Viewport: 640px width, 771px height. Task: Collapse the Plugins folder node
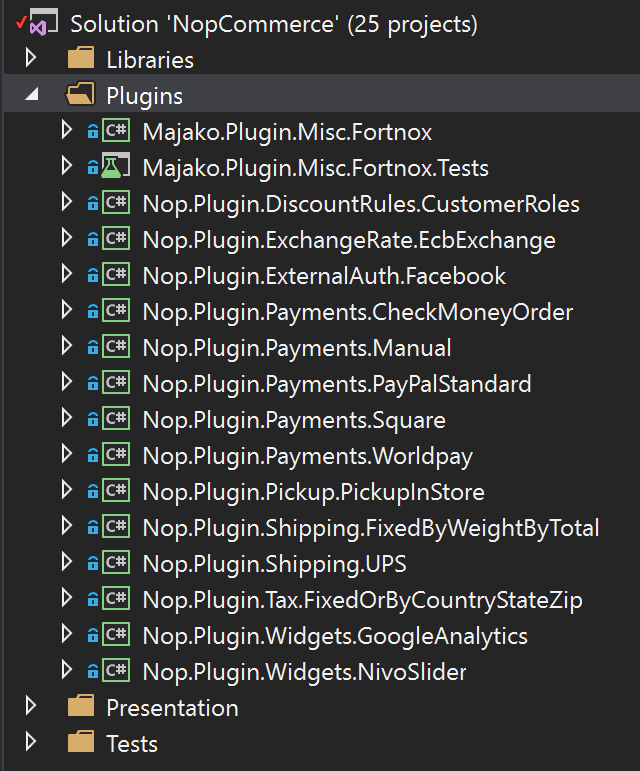click(x=31, y=95)
